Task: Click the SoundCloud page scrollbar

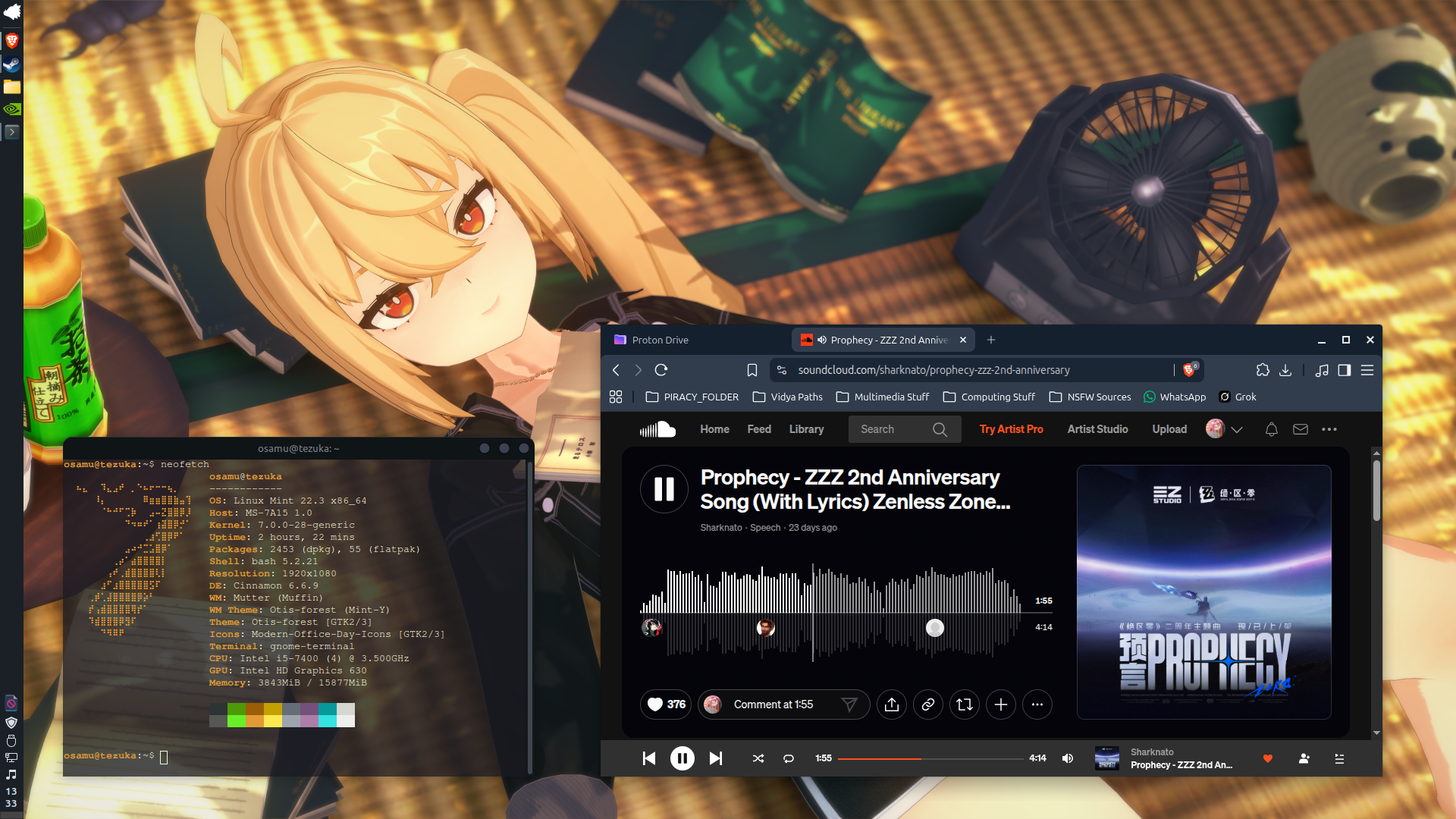Action: 1376,491
